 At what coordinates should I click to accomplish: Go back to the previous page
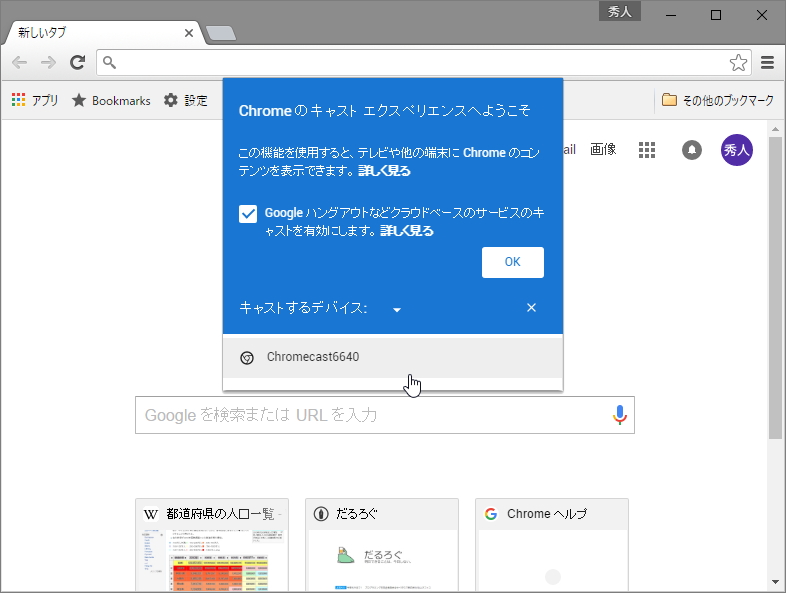[20, 63]
